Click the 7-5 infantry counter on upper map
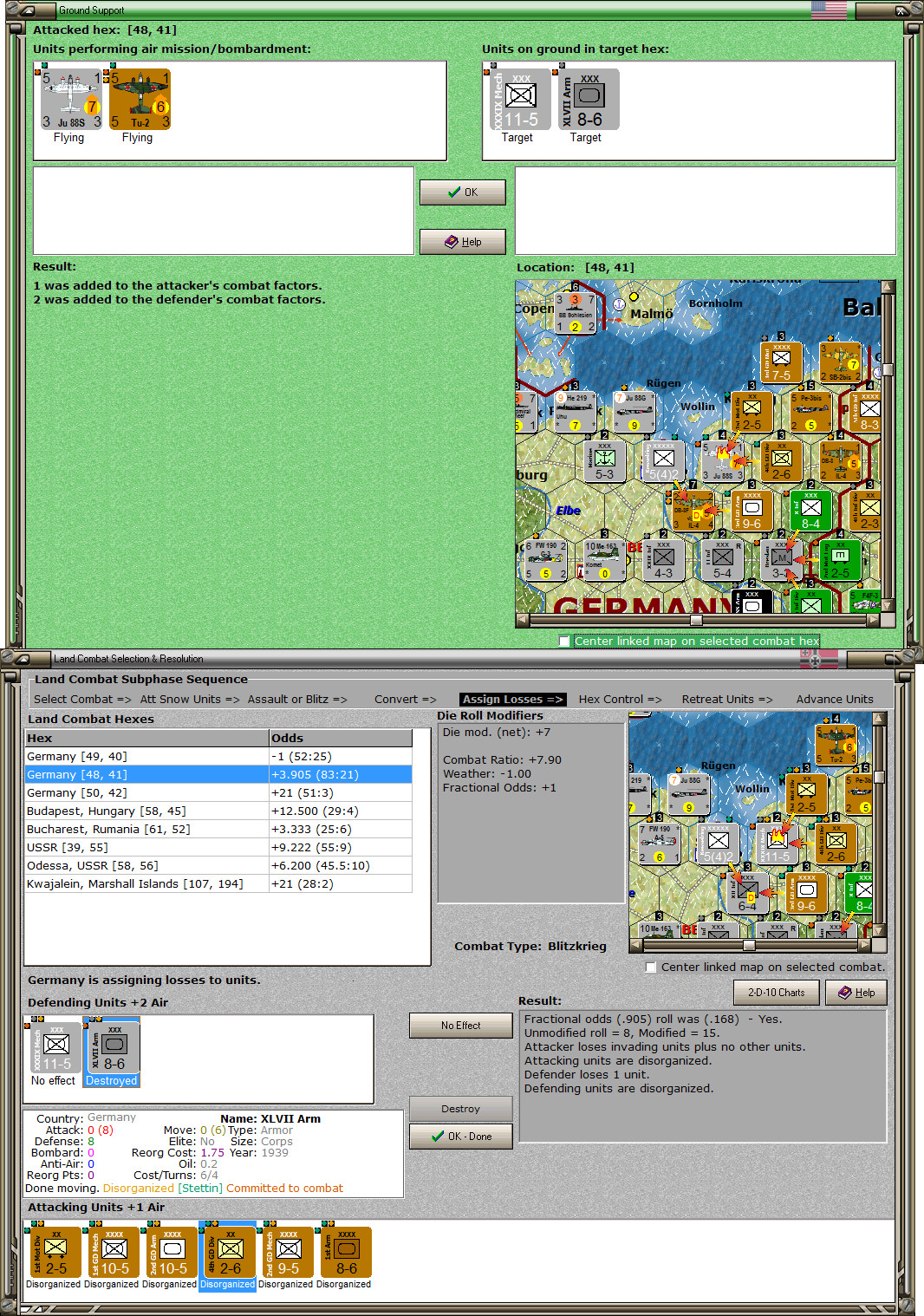Screen dimensions: 924x1316 (x=781, y=362)
